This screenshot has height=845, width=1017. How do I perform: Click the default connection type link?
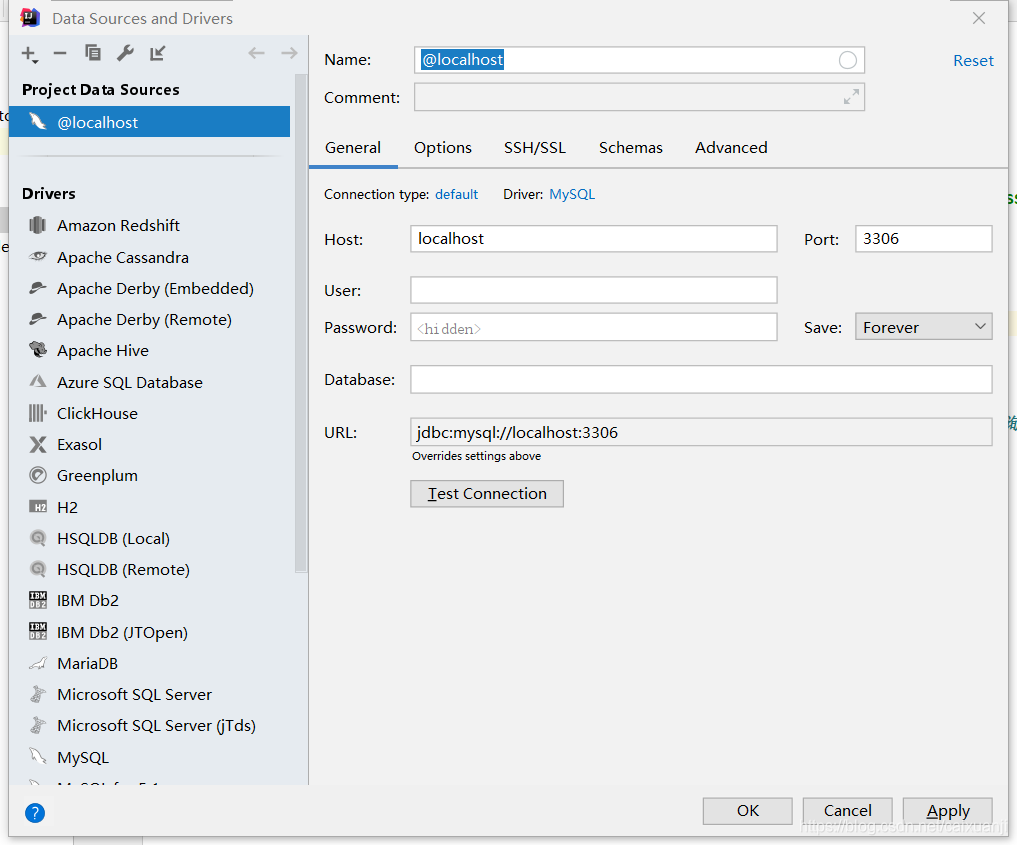click(x=457, y=195)
